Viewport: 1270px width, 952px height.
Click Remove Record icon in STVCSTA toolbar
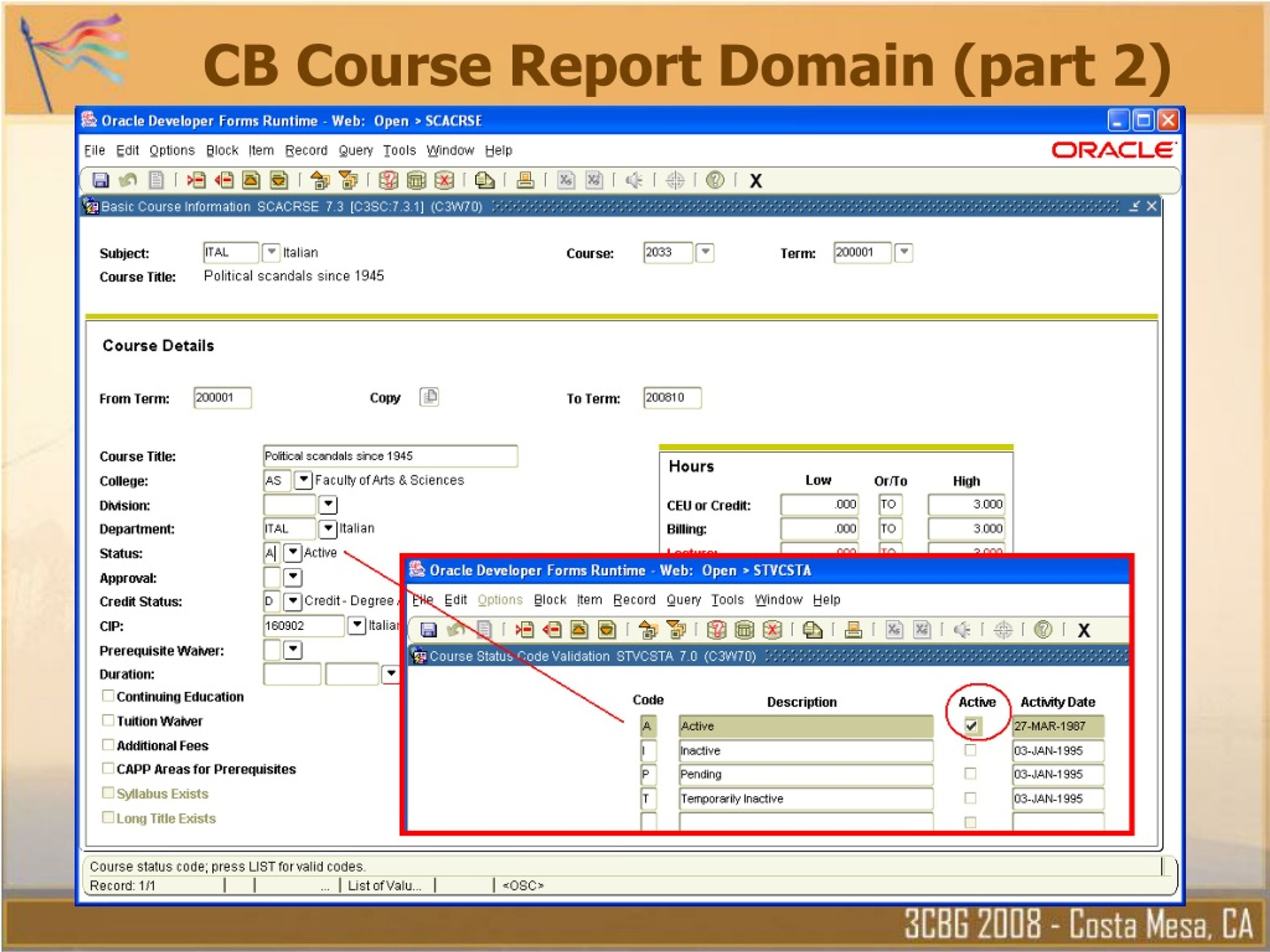point(552,630)
